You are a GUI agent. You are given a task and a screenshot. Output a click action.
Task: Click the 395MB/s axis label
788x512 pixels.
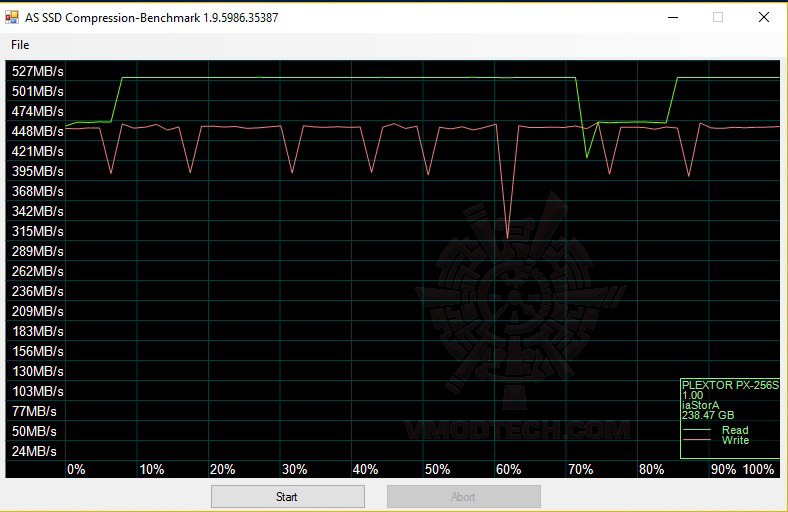(x=38, y=171)
